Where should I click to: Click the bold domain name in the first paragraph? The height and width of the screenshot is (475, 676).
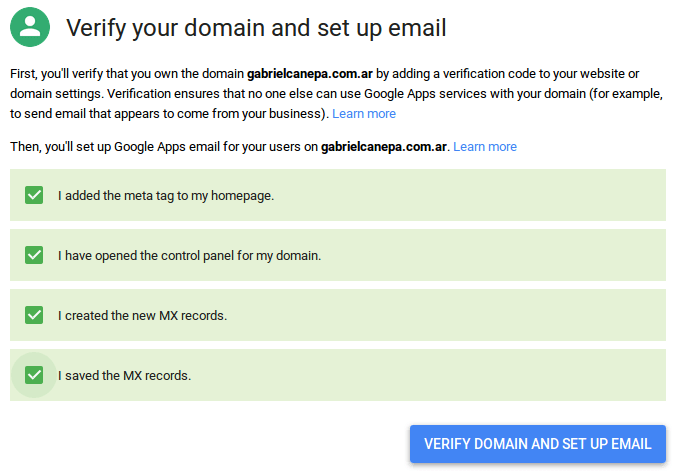(x=317, y=73)
